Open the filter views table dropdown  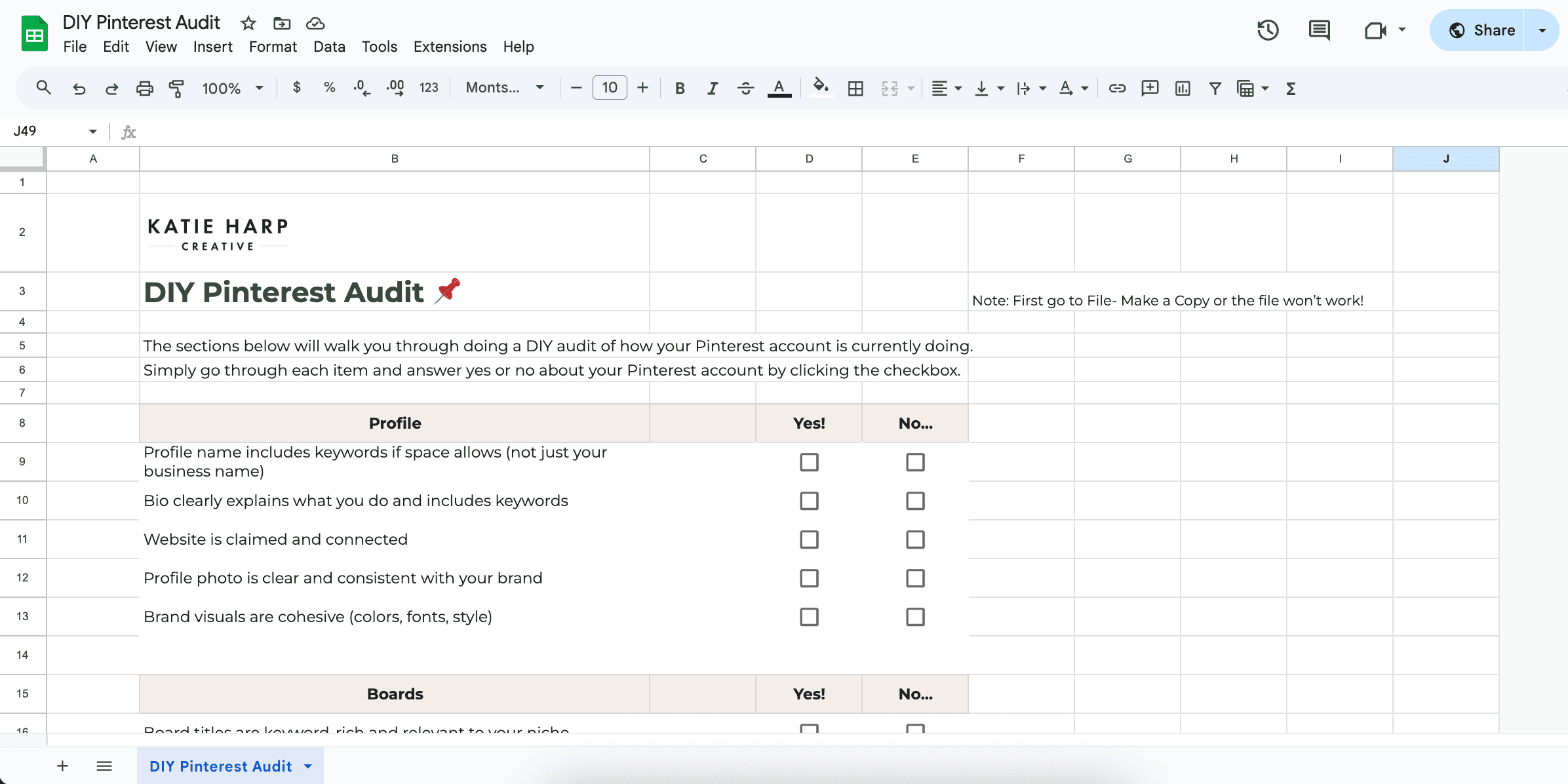tap(1252, 88)
